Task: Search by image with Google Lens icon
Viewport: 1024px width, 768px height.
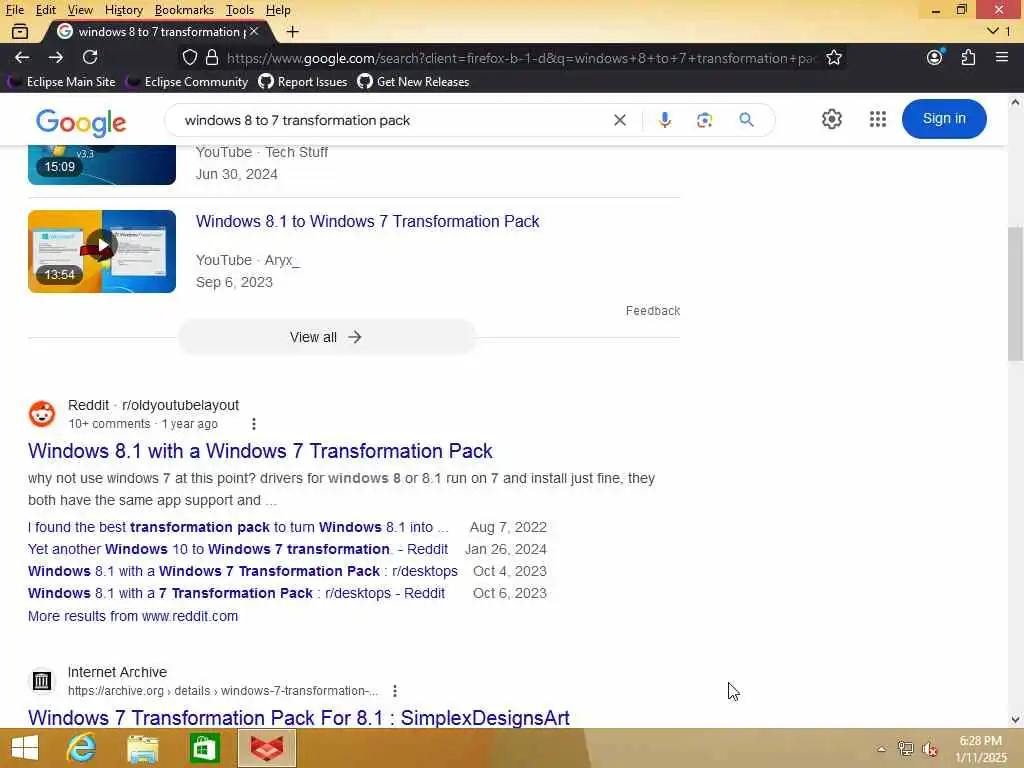Action: [704, 120]
